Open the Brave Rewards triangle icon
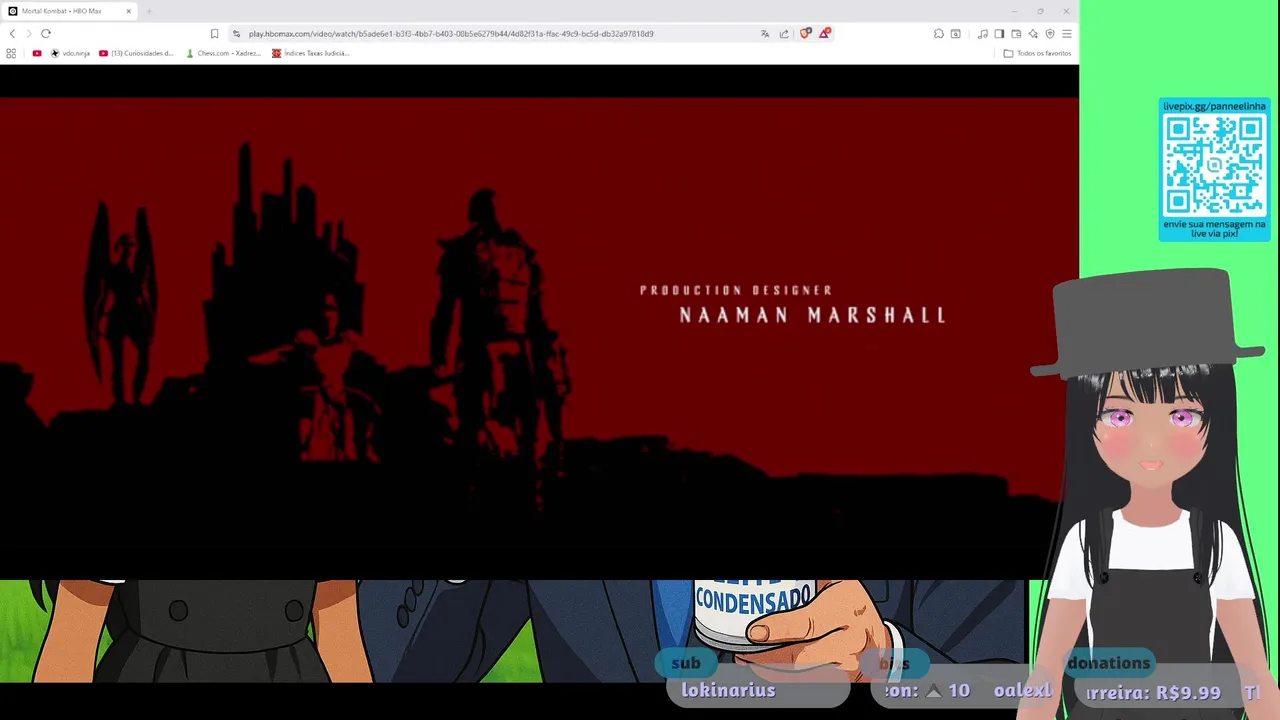Image resolution: width=1280 pixels, height=720 pixels. point(824,33)
